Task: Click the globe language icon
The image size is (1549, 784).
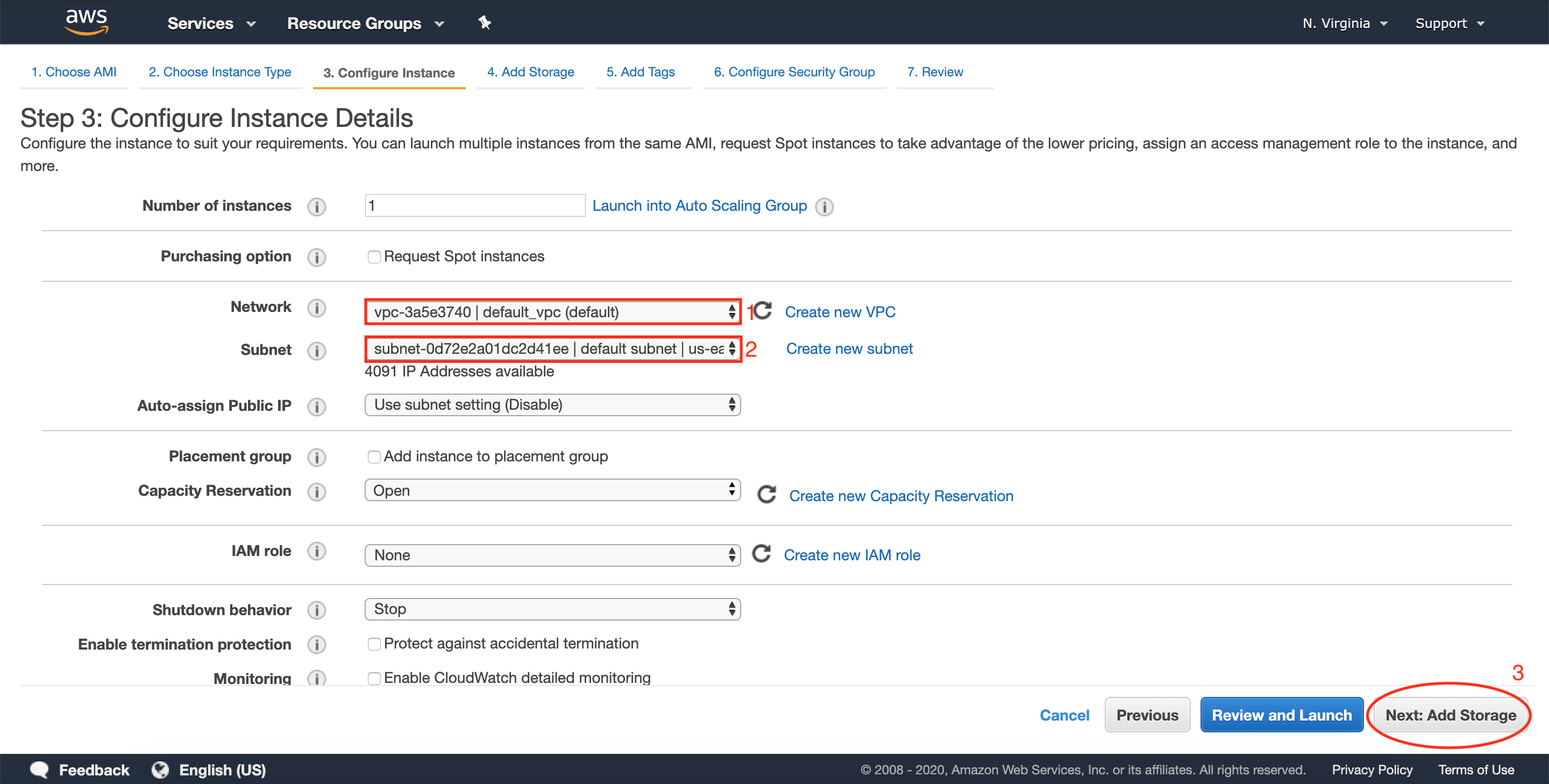Action: (160, 769)
